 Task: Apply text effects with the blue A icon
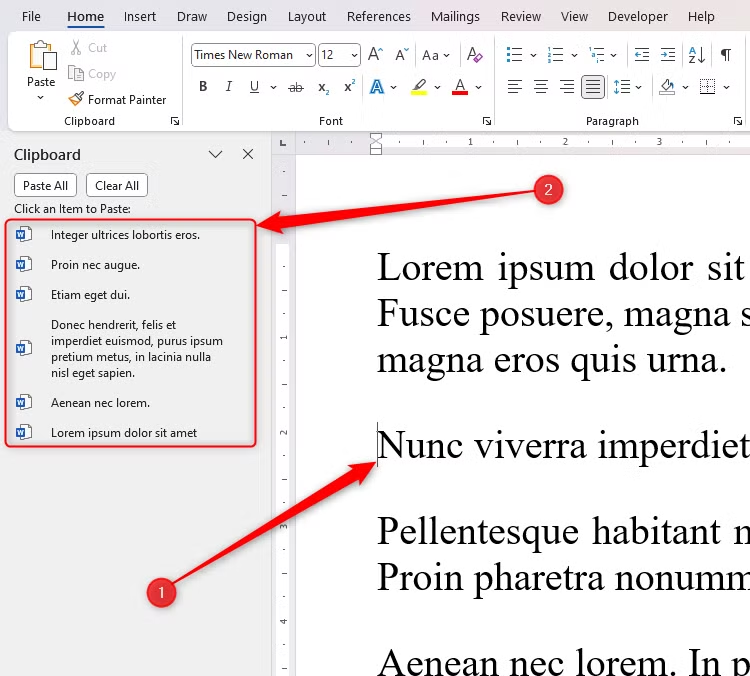pyautogui.click(x=376, y=87)
